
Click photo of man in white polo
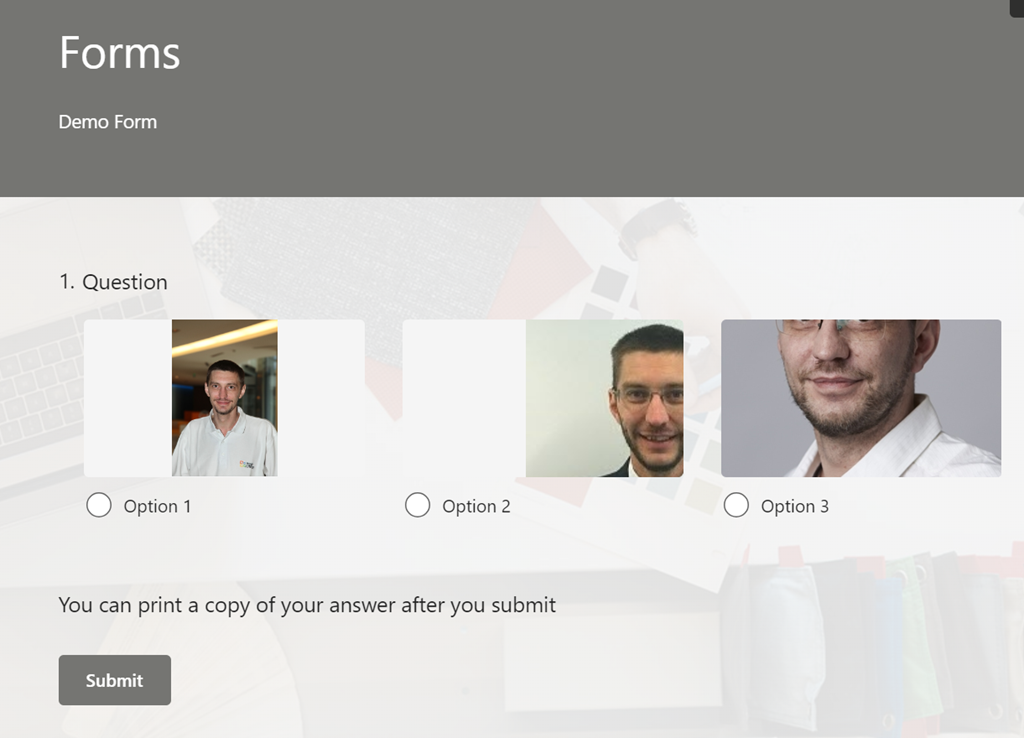click(x=224, y=398)
